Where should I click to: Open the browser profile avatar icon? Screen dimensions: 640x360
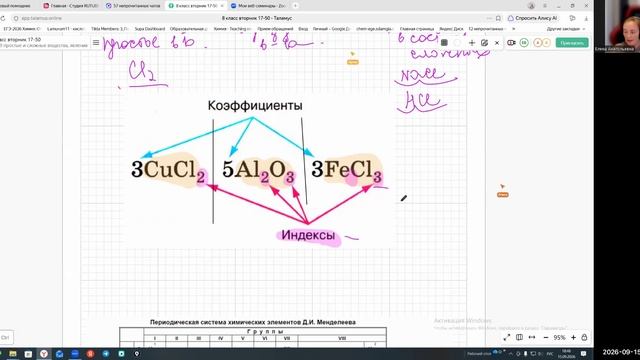(531, 6)
